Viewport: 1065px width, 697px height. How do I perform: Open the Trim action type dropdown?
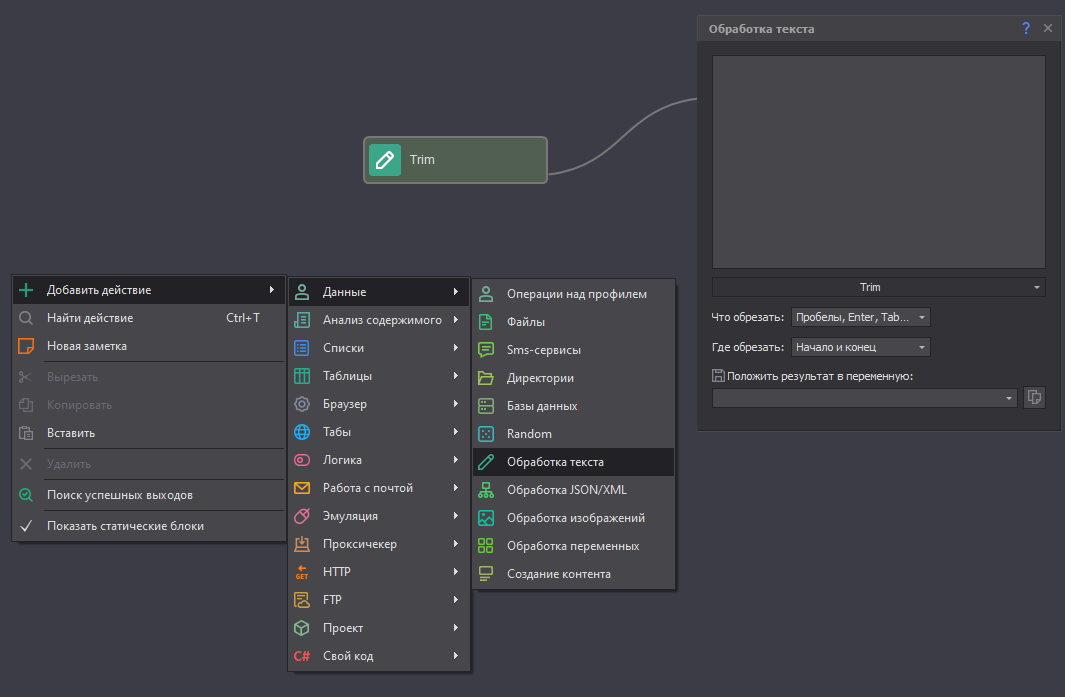[x=878, y=287]
